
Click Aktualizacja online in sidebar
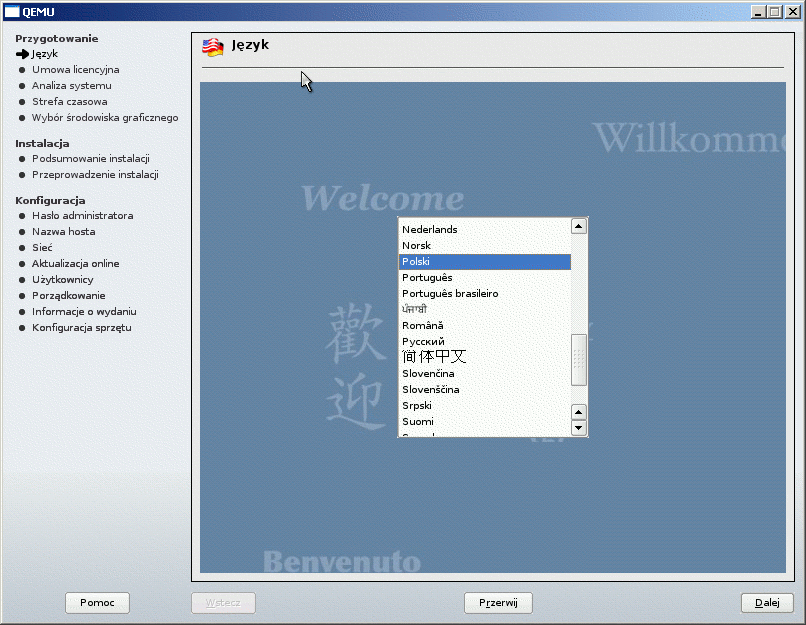pos(75,264)
